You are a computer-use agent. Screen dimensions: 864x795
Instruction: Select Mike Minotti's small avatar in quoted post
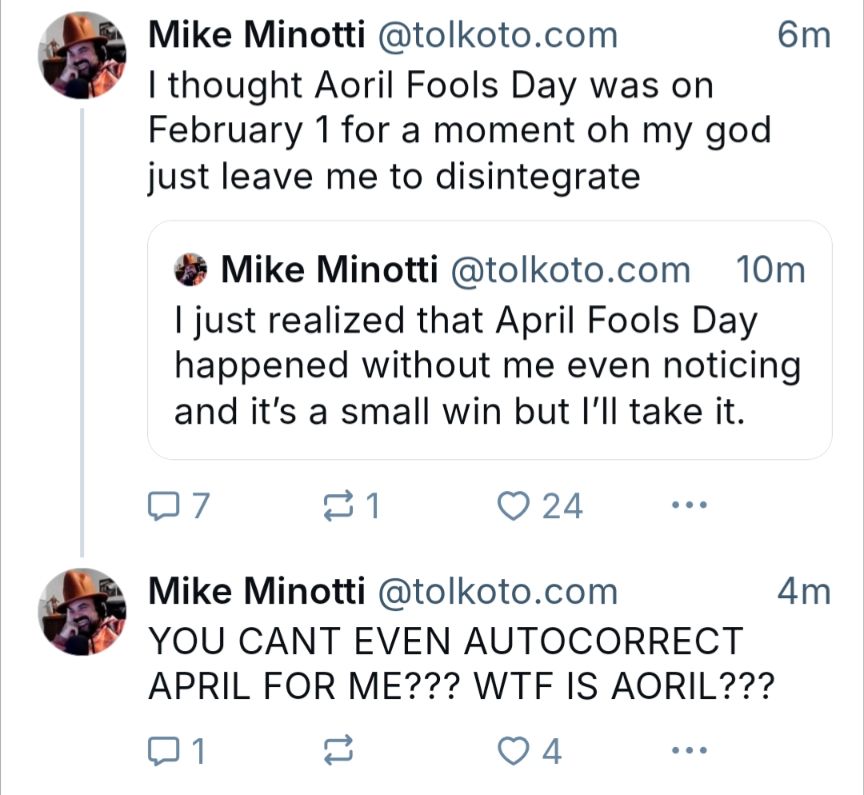[192, 268]
